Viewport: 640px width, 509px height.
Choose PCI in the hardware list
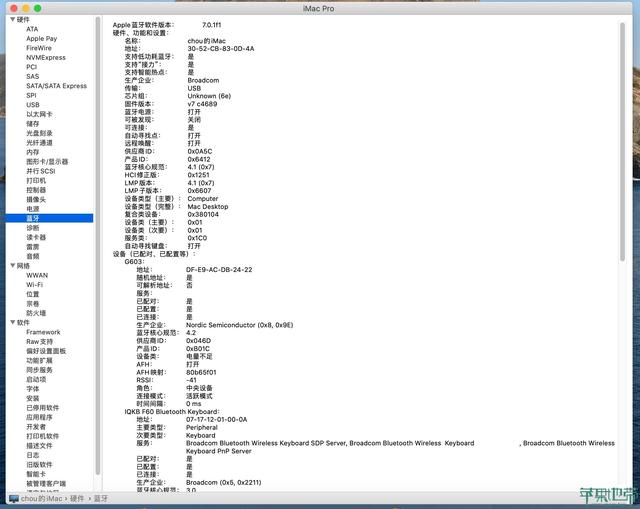pos(31,67)
